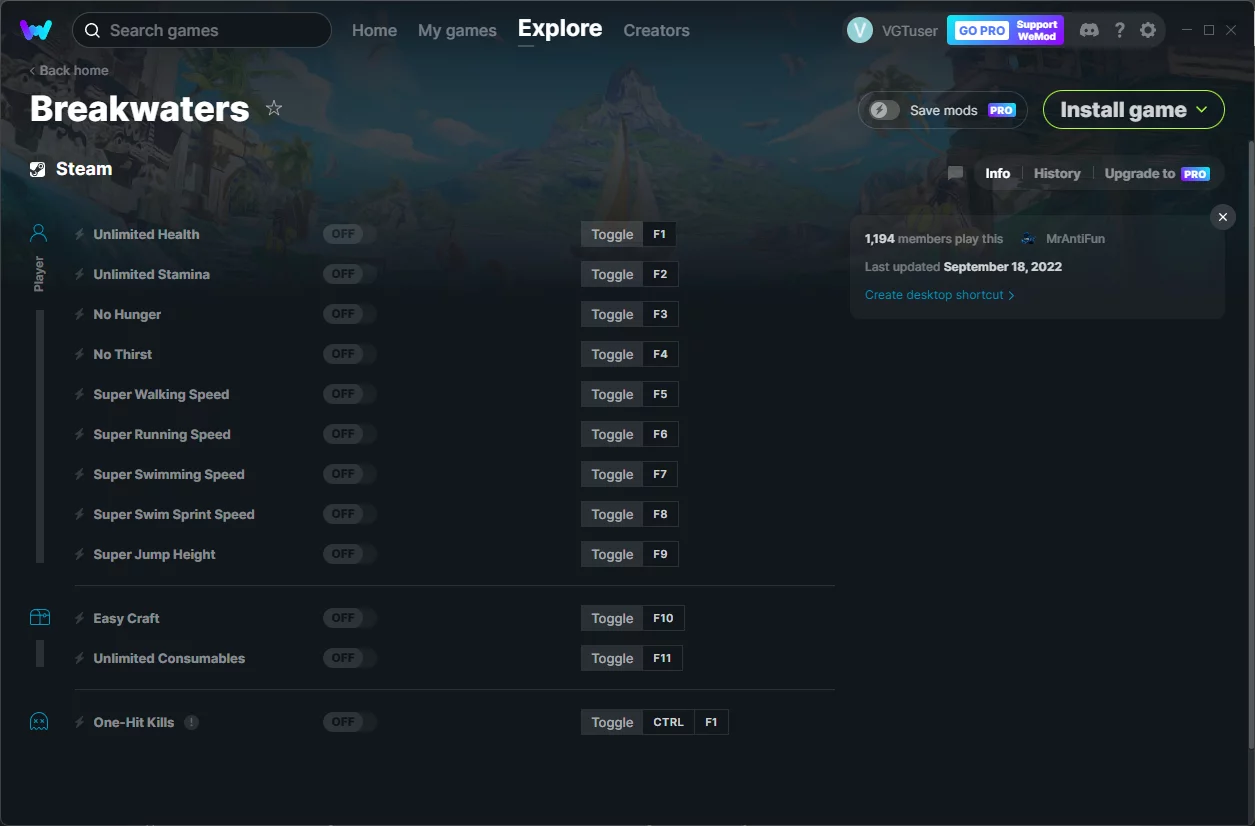This screenshot has height=826, width=1255.
Task: Open Discord via the Discord icon
Action: 1089,30
